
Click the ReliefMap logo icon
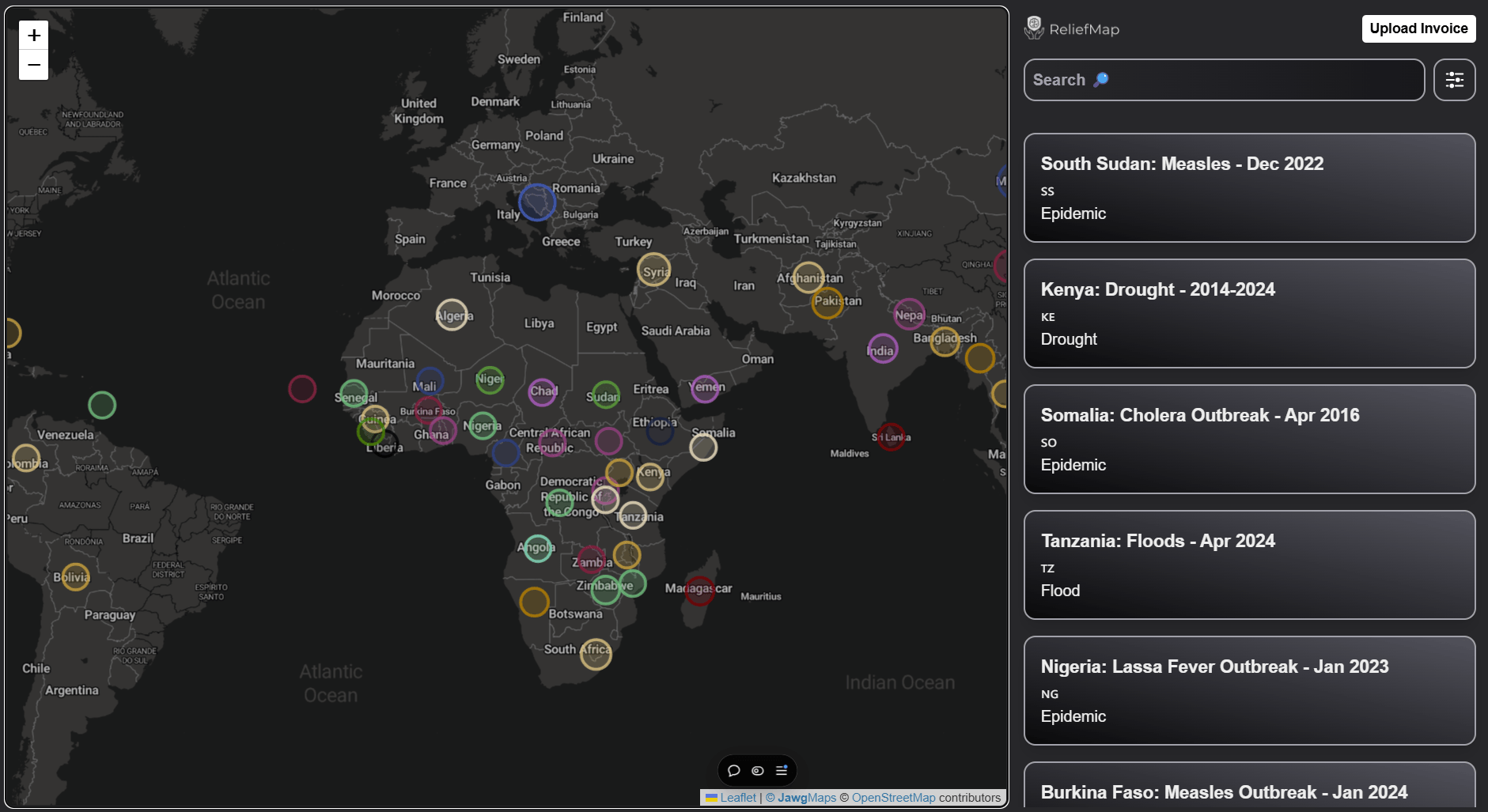[1034, 28]
